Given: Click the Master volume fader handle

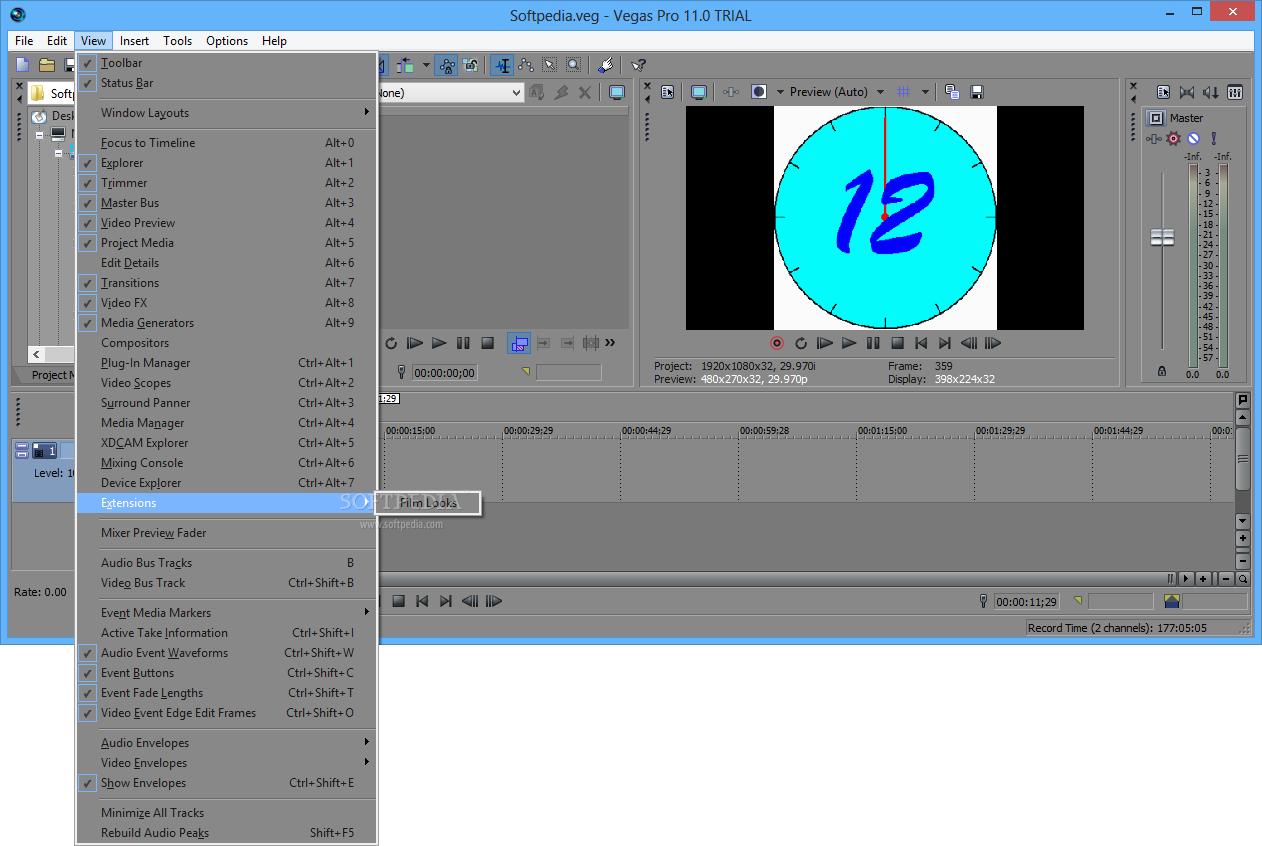Looking at the screenshot, I should pyautogui.click(x=1162, y=237).
